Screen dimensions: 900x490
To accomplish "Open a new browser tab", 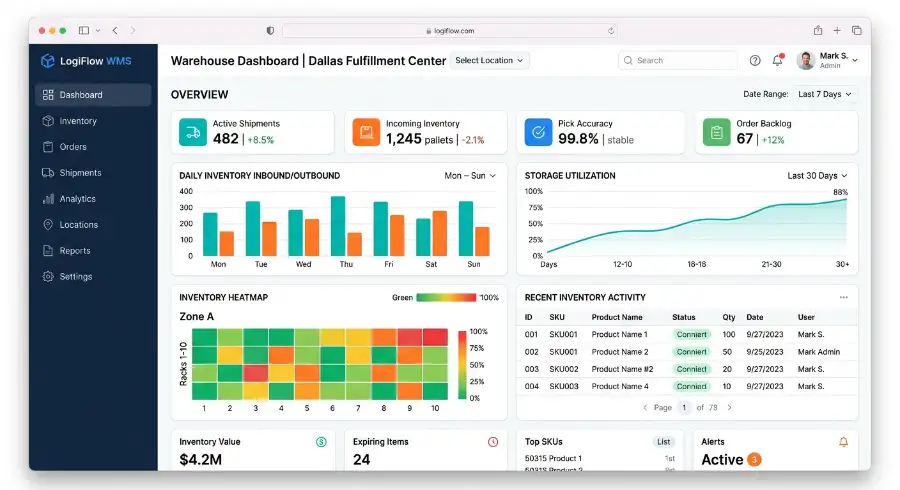I will [837, 30].
